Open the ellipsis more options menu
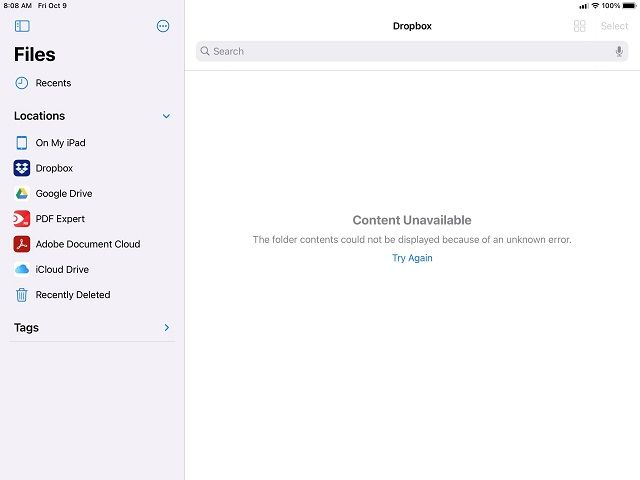 click(164, 26)
